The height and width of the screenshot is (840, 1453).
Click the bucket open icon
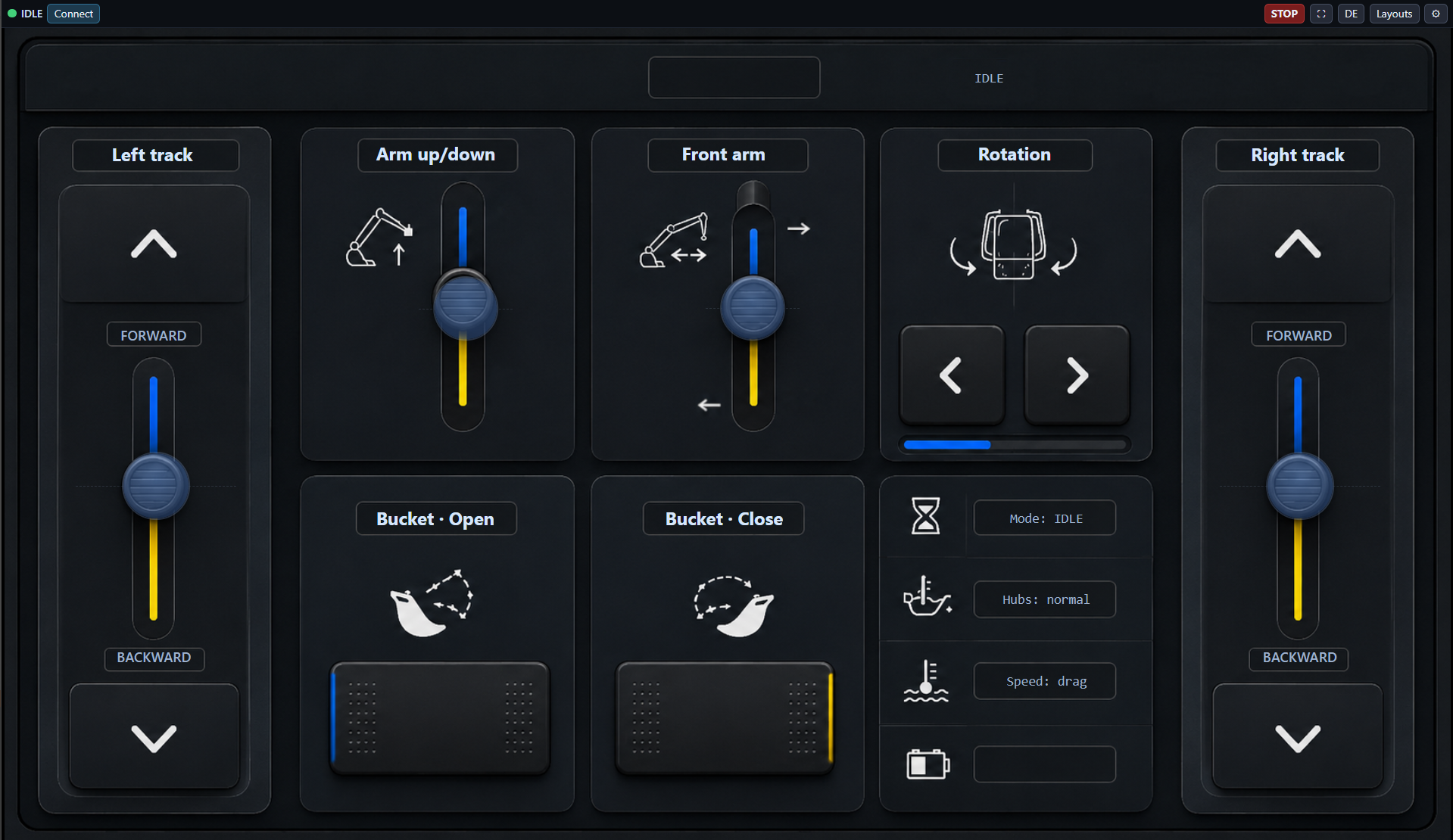click(x=432, y=603)
